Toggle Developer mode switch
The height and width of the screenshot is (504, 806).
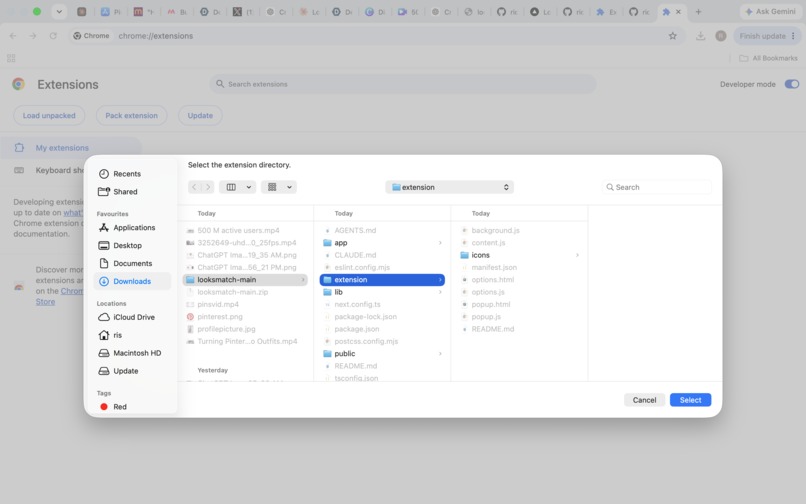[x=792, y=84]
